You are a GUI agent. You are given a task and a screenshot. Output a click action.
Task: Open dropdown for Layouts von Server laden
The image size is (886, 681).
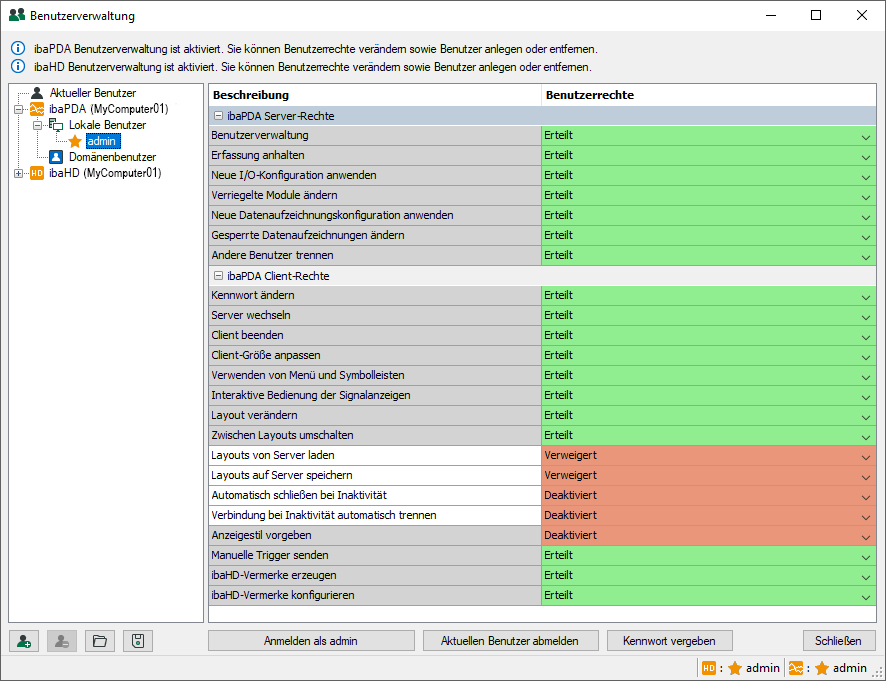pyautogui.click(x=865, y=456)
